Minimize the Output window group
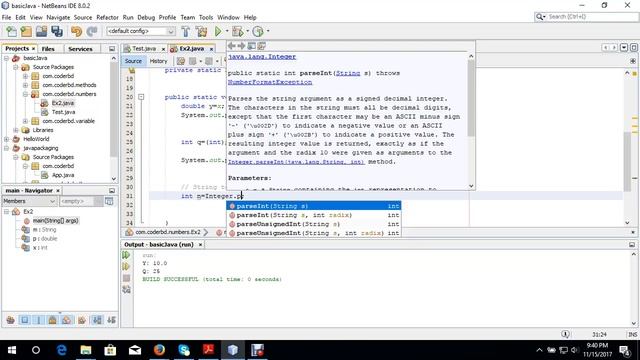The image size is (640, 360). click(x=632, y=244)
